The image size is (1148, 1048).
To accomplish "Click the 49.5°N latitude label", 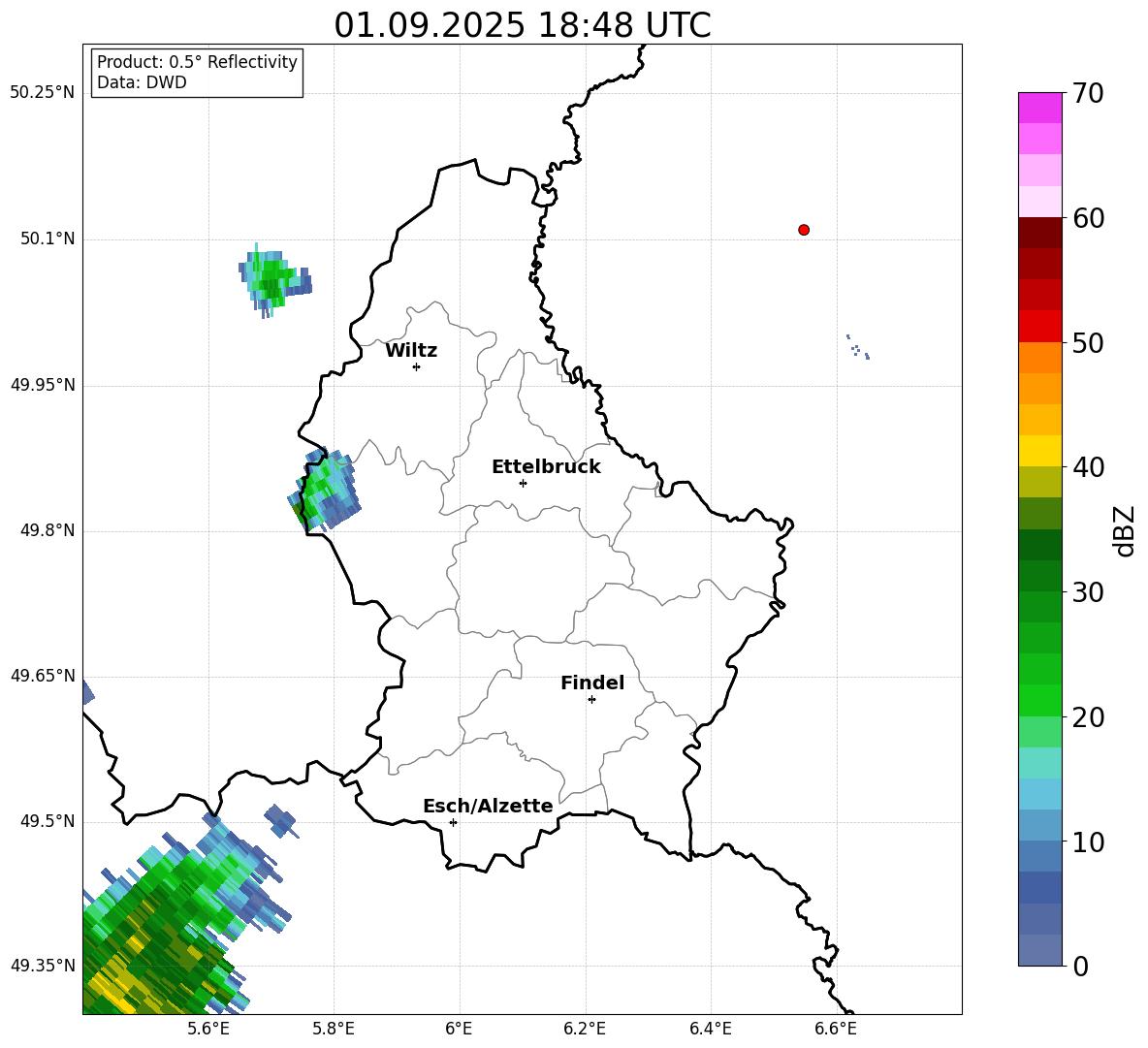I will tap(48, 821).
